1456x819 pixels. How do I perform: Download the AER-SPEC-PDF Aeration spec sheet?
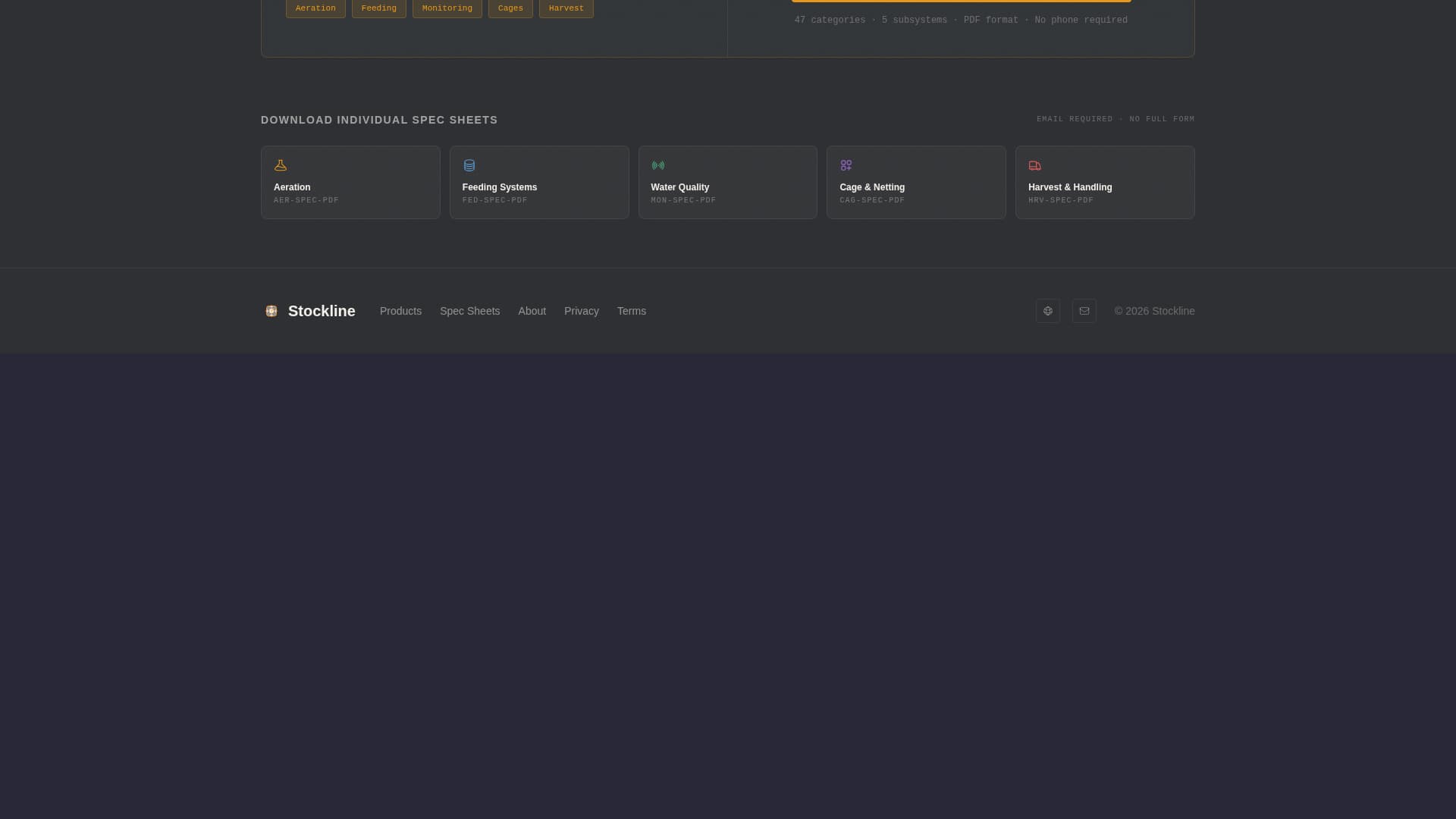[x=350, y=182]
